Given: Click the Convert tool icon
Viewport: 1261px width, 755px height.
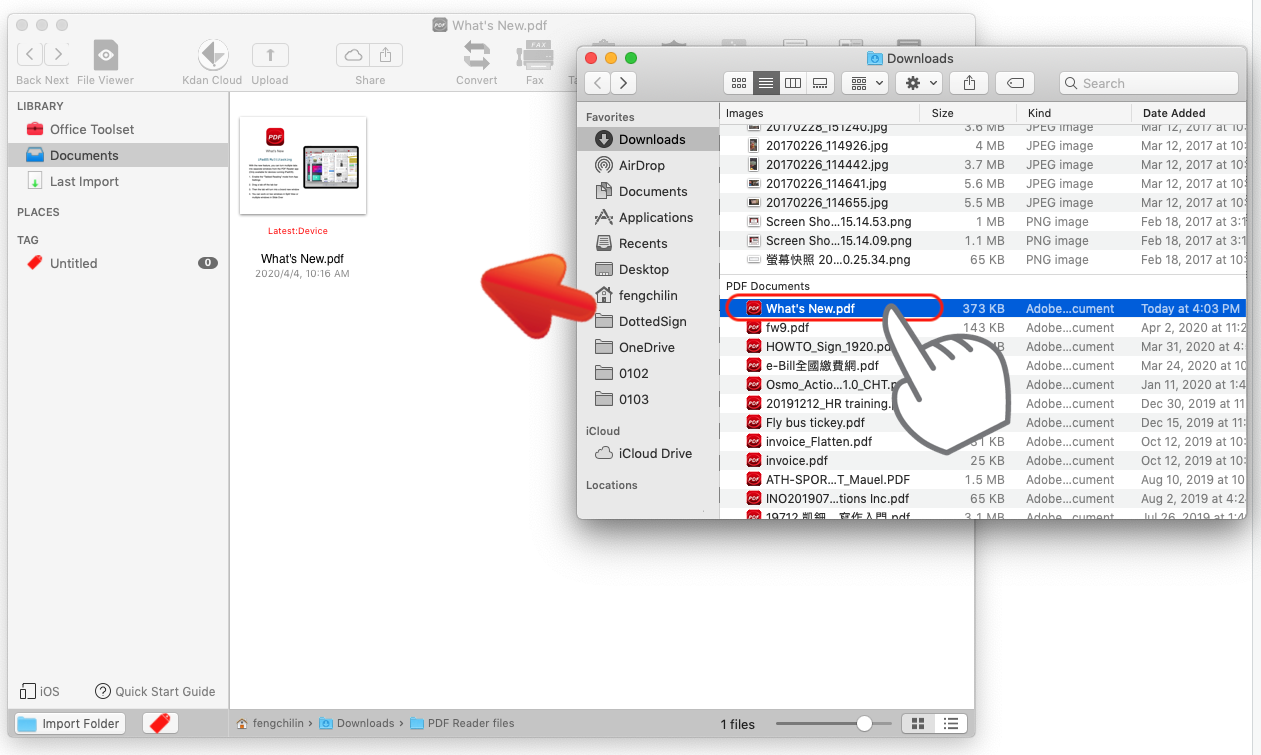Looking at the screenshot, I should tap(477, 56).
